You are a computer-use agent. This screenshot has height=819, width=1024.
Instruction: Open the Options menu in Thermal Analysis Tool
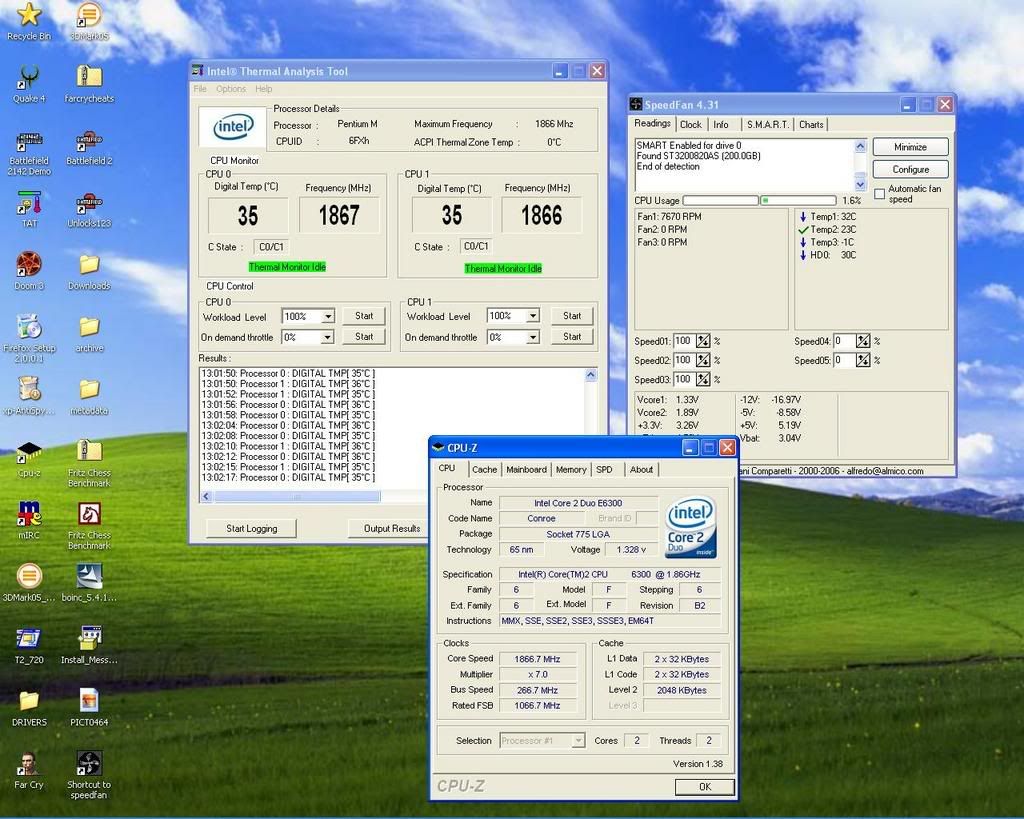(x=231, y=89)
